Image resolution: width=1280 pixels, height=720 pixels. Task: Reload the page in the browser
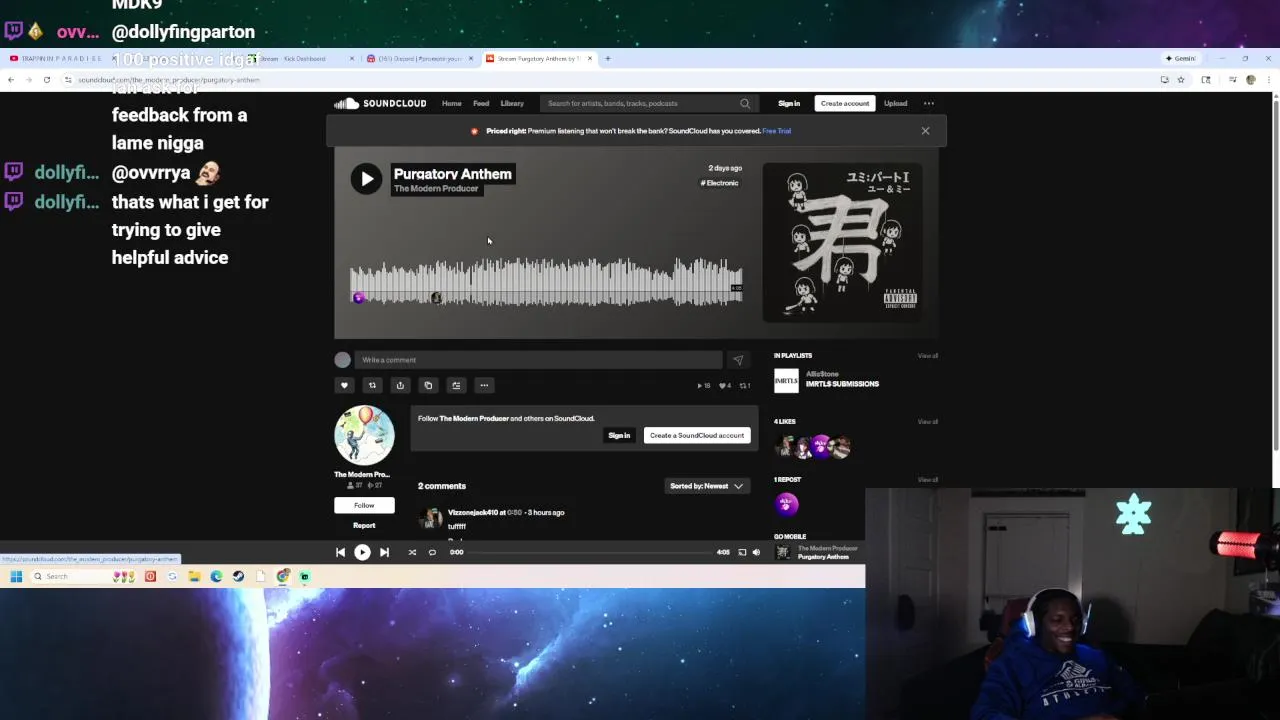click(46, 80)
